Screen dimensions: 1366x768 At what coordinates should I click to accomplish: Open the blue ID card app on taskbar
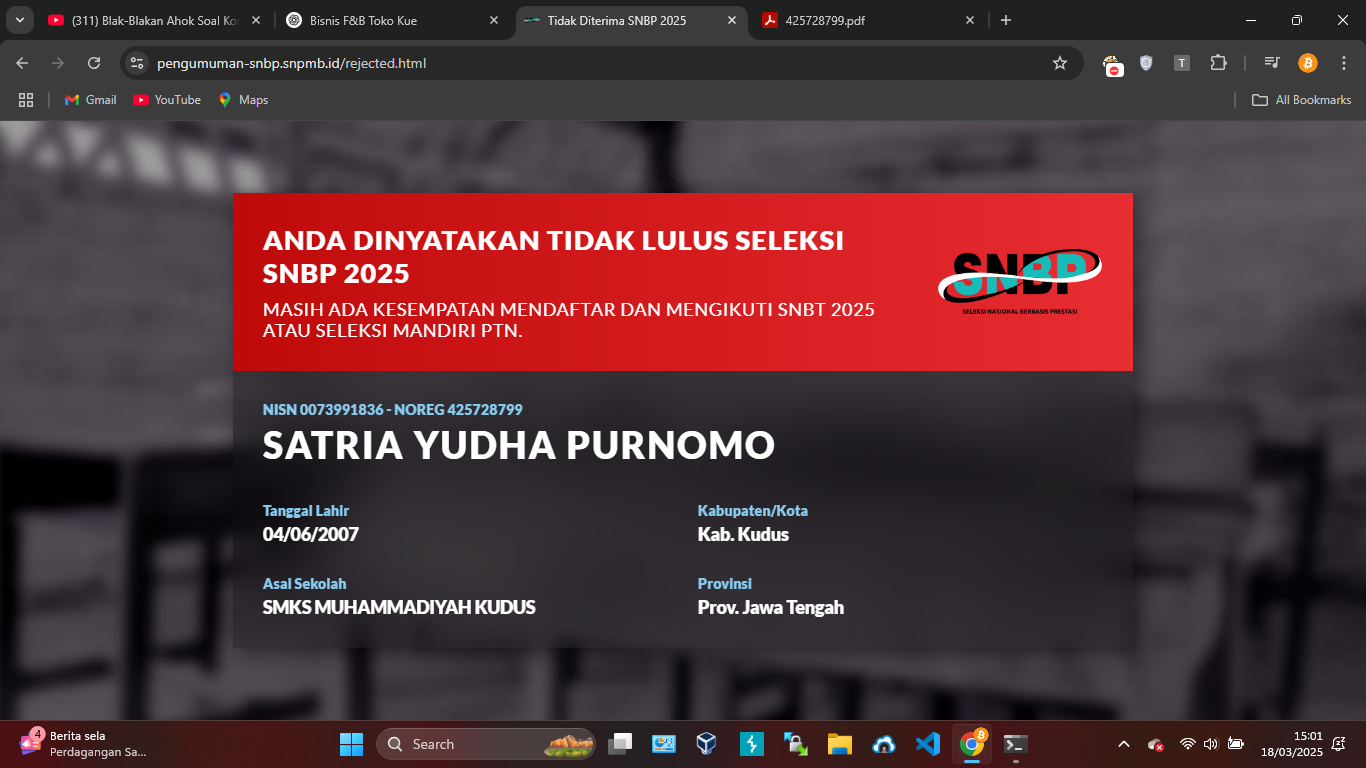tap(664, 744)
